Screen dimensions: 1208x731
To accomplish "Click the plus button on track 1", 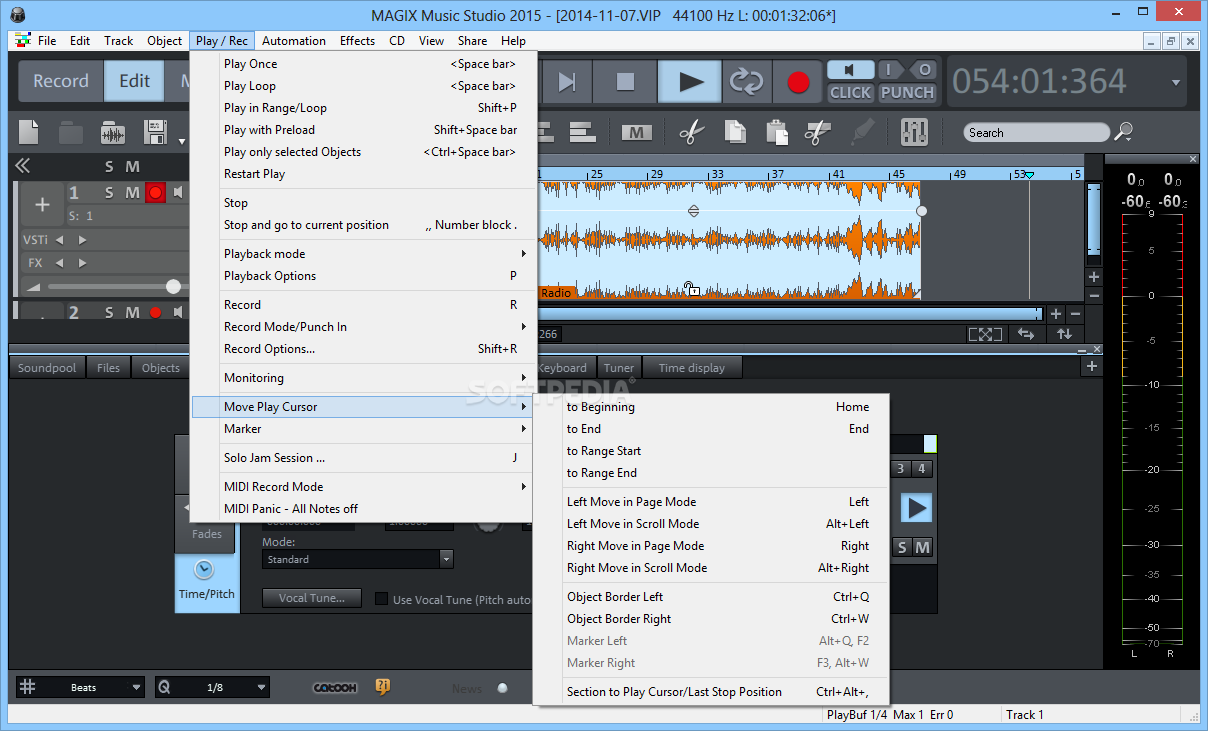I will [42, 205].
